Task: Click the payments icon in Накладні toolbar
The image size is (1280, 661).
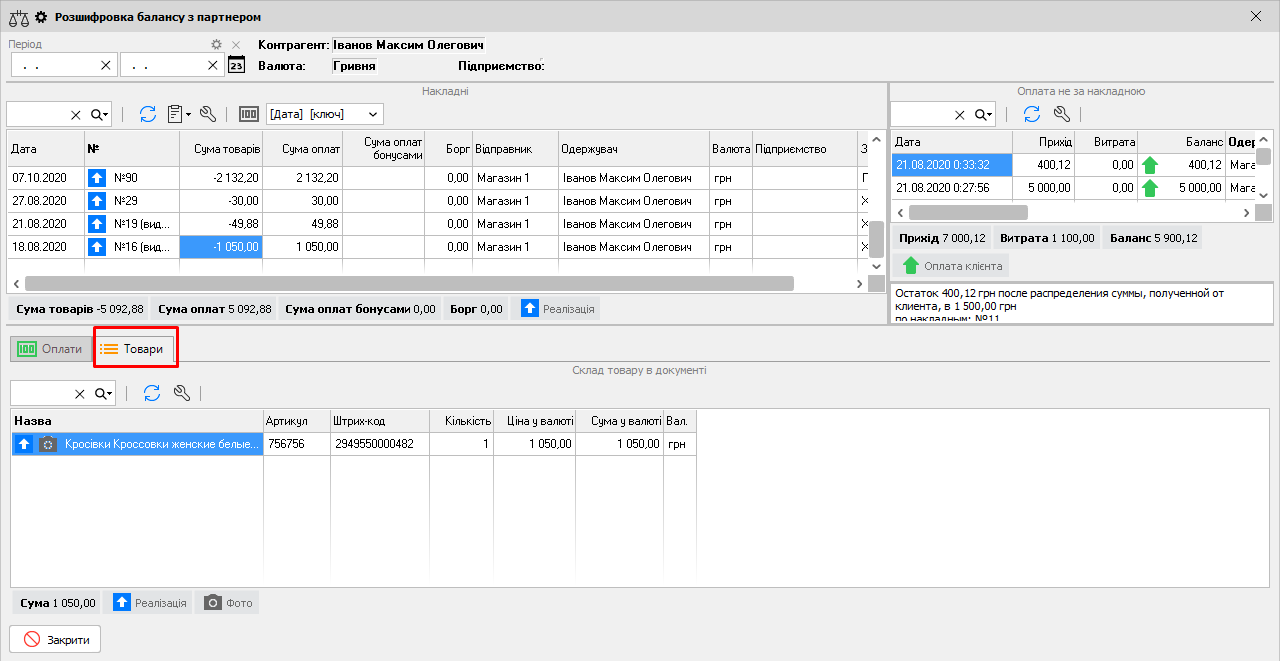Action: [249, 114]
